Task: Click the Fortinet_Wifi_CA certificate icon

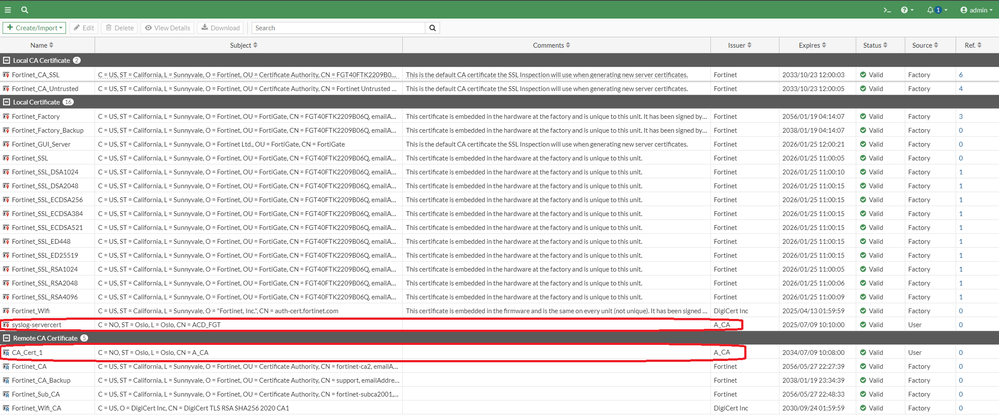Action: tap(6, 408)
